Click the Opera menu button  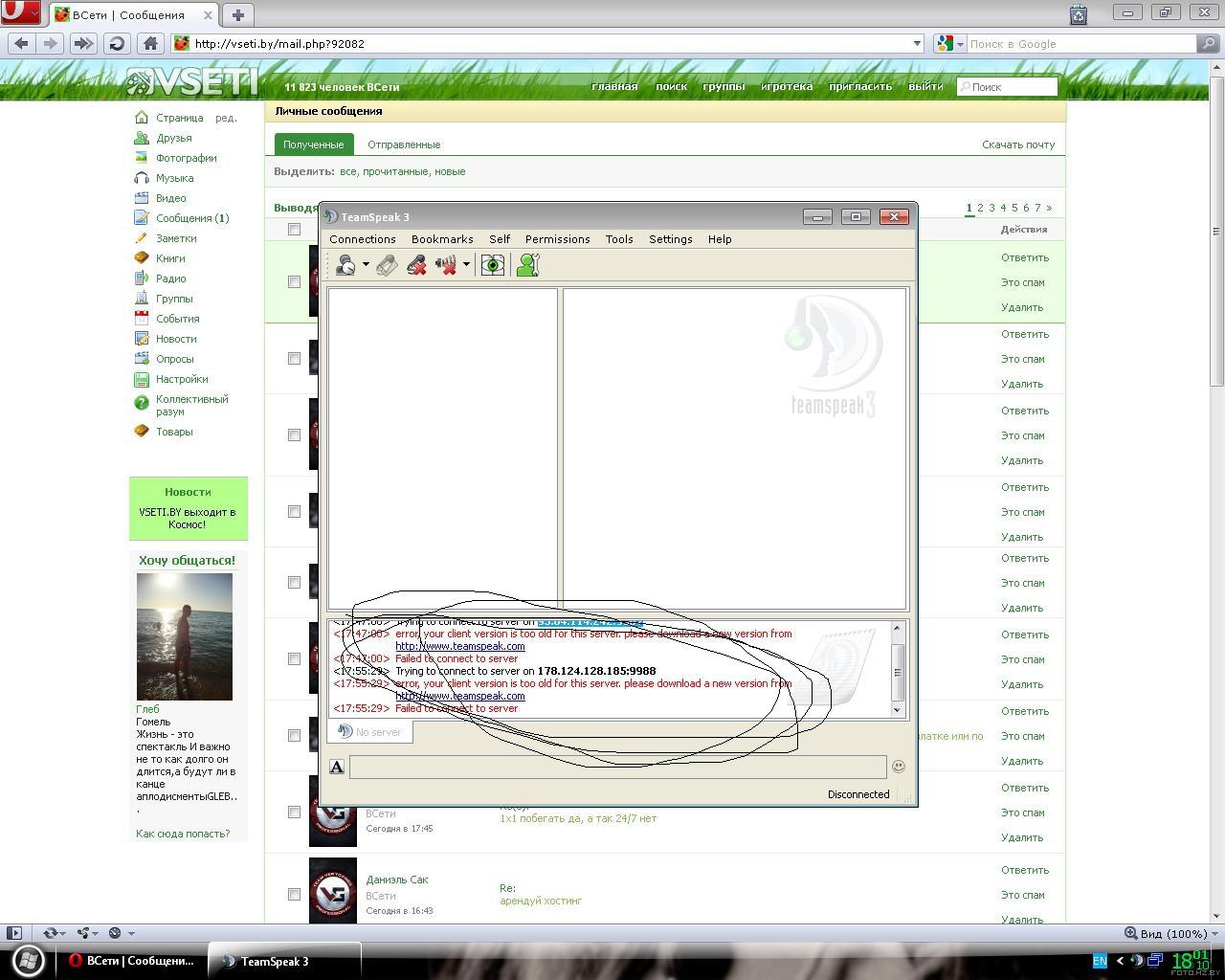(x=20, y=13)
